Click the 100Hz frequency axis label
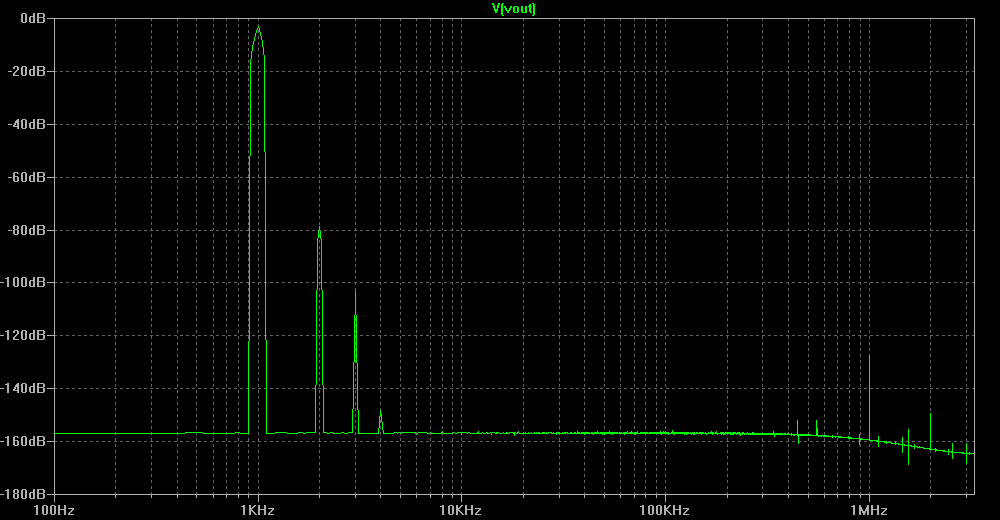 (x=54, y=510)
